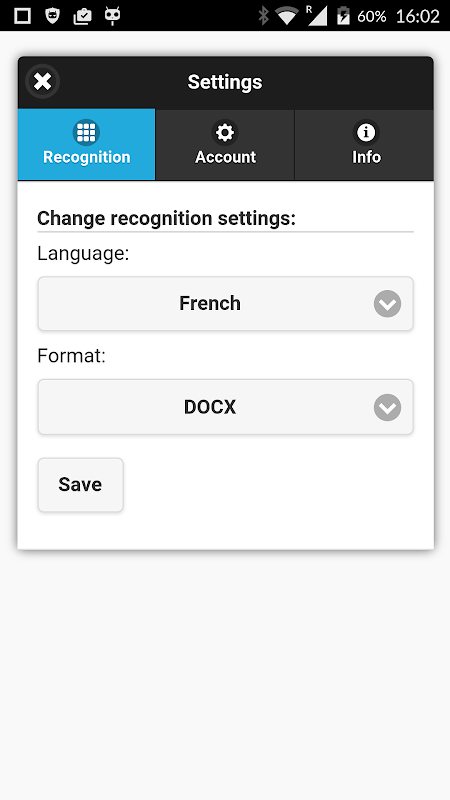
Task: Click the chevron arrow beside DOCX
Action: 387,408
